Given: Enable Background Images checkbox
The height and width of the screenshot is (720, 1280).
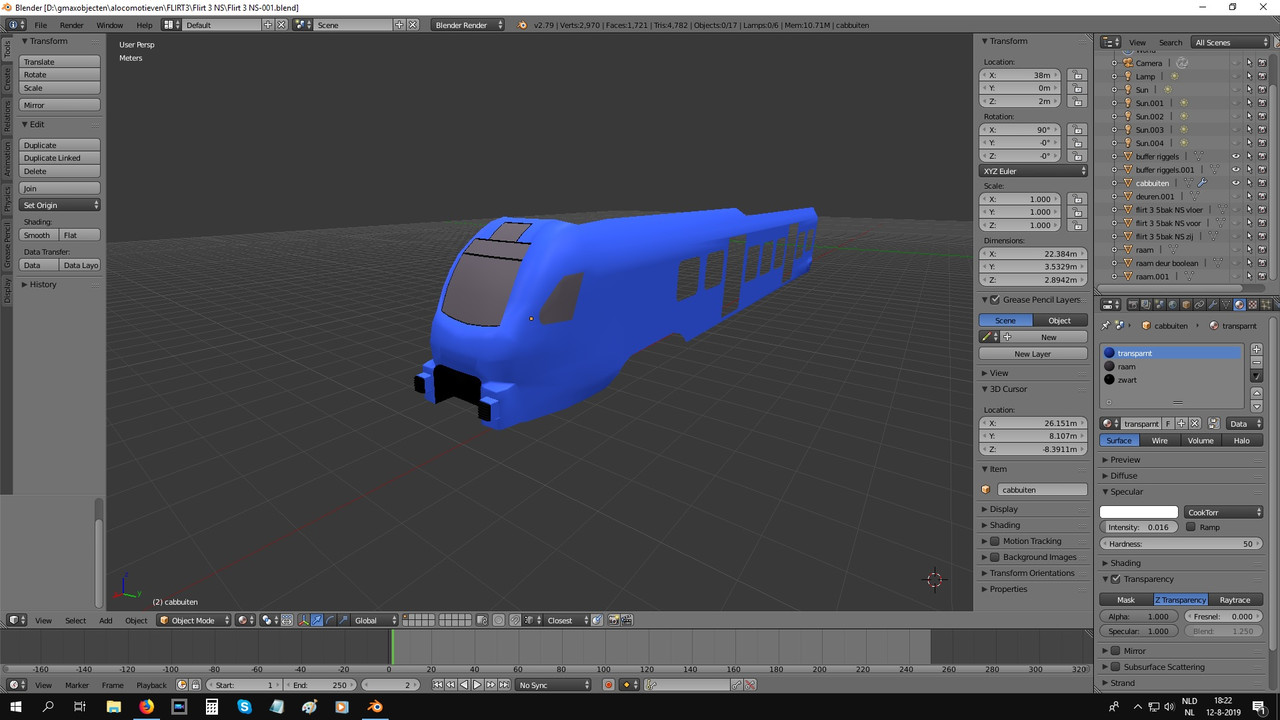Looking at the screenshot, I should click(x=995, y=557).
